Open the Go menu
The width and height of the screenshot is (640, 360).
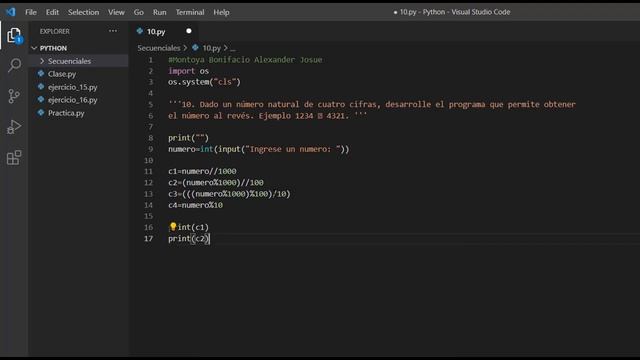point(139,12)
